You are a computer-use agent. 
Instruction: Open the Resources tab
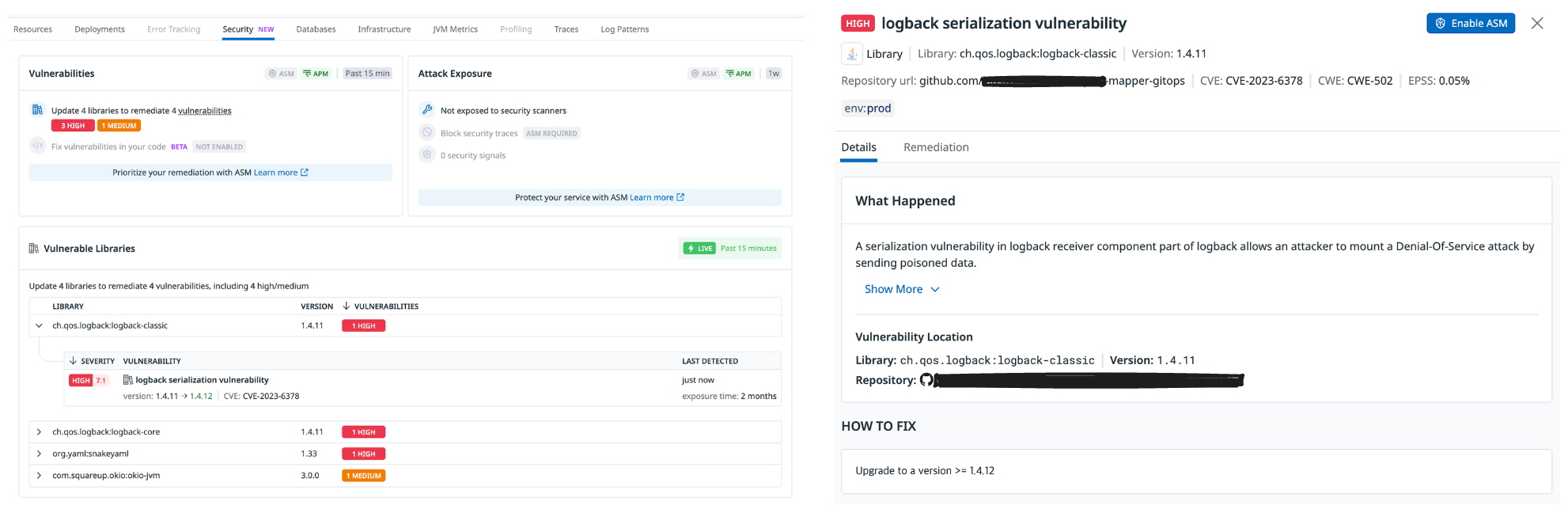pyautogui.click(x=33, y=29)
